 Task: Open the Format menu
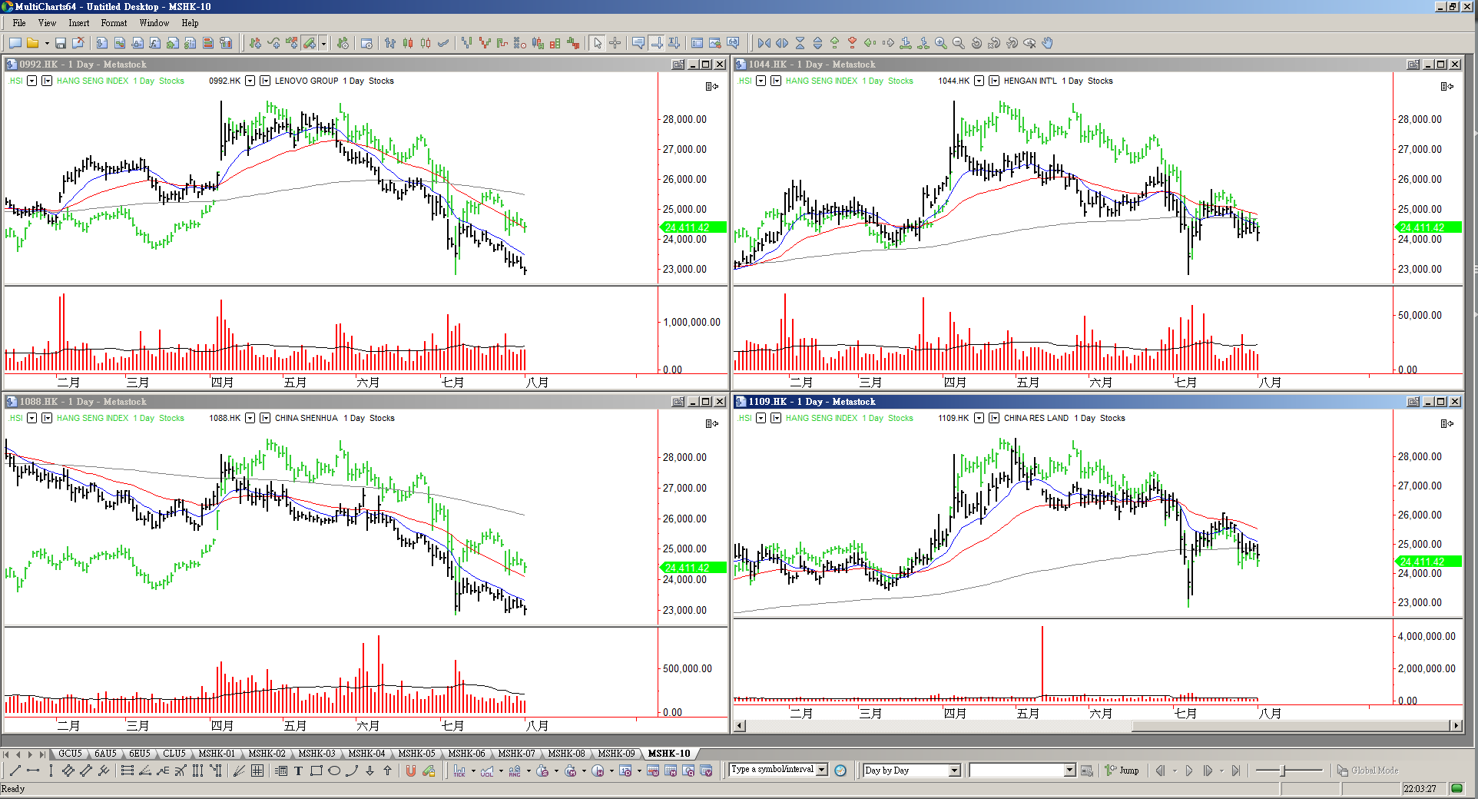pyautogui.click(x=114, y=23)
